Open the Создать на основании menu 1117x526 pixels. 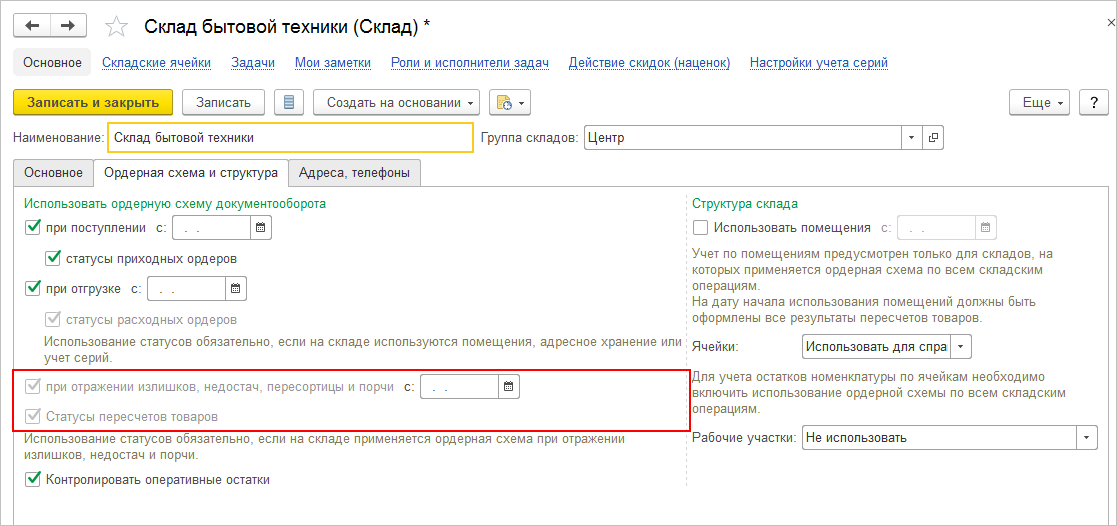[397, 102]
